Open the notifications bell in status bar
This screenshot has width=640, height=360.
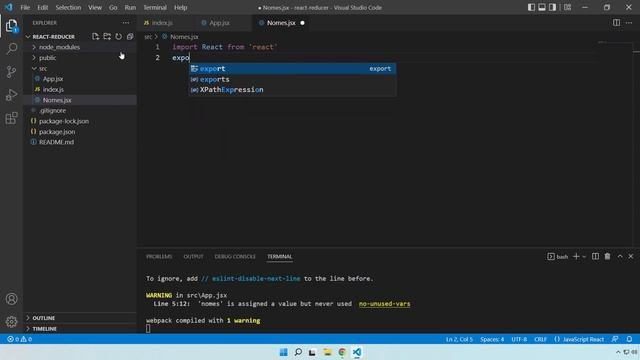pos(629,339)
